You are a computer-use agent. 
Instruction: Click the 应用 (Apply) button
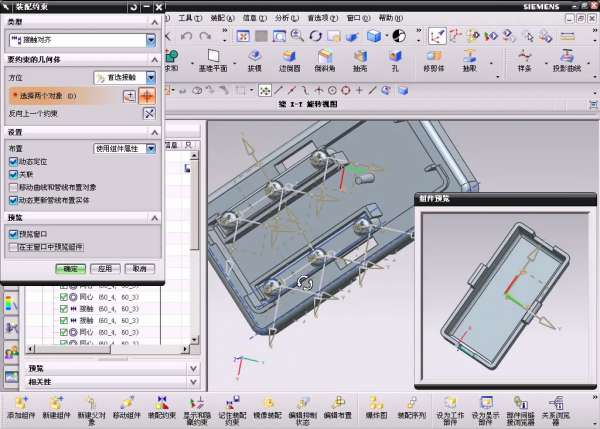click(105, 269)
